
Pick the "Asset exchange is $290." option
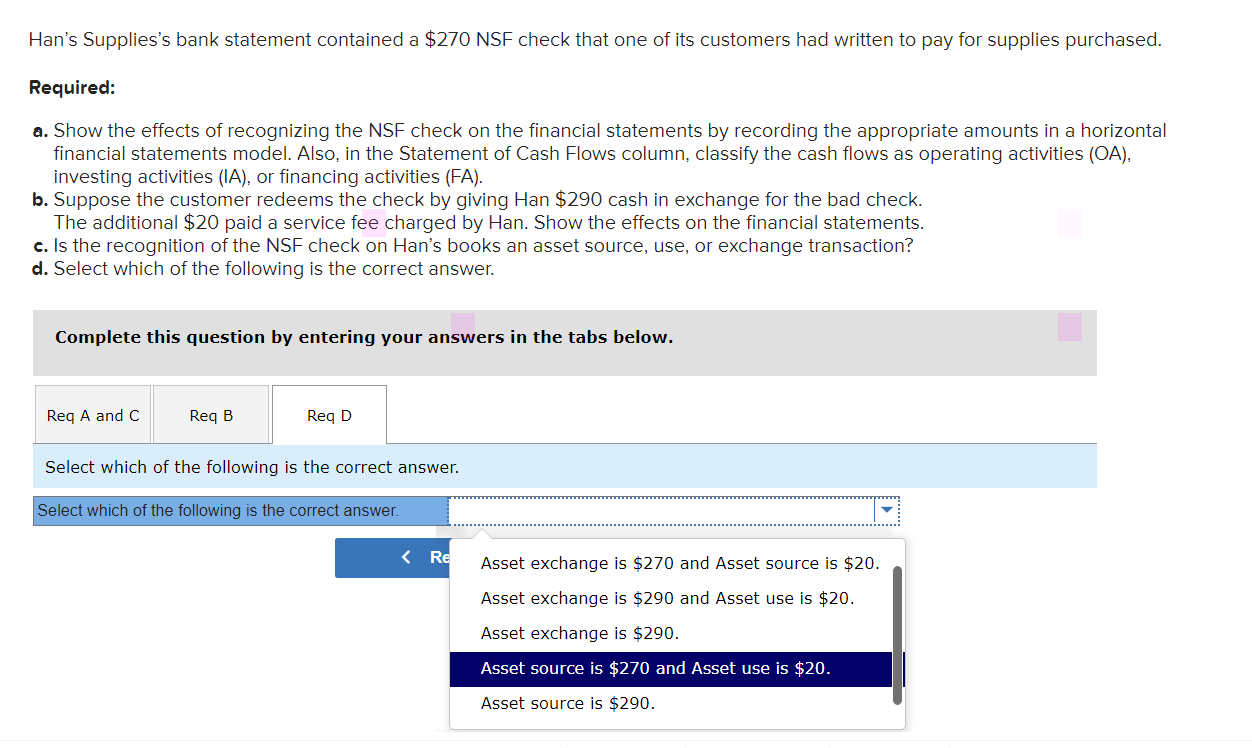[x=565, y=633]
